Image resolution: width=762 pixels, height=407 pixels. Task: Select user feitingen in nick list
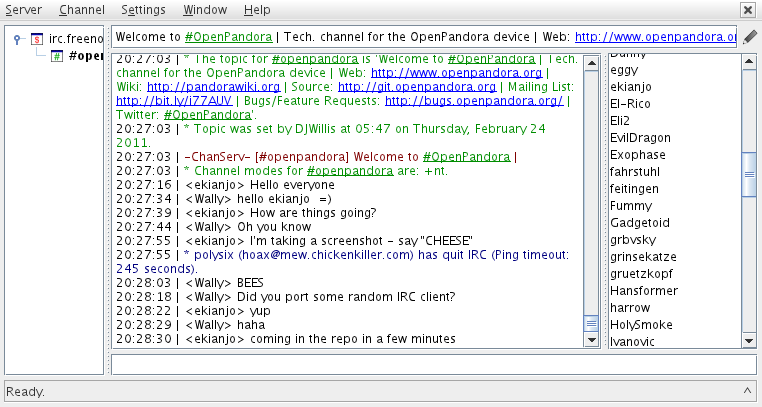pyautogui.click(x=634, y=189)
